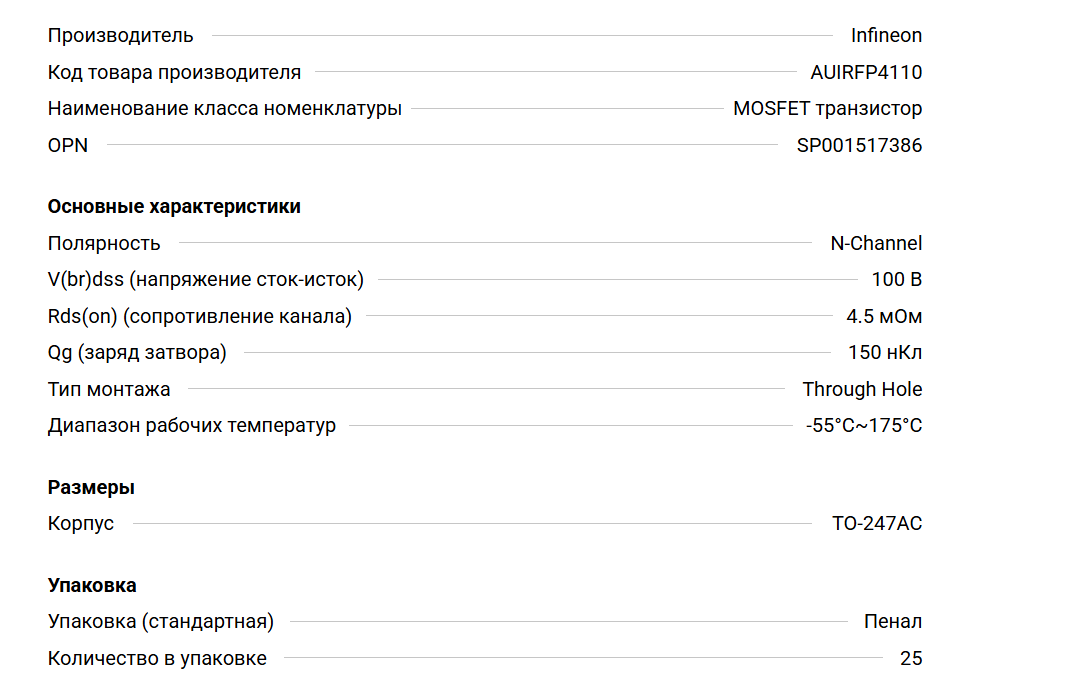The height and width of the screenshot is (699, 1092).
Task: Select the TO-247AC package value
Action: (877, 523)
